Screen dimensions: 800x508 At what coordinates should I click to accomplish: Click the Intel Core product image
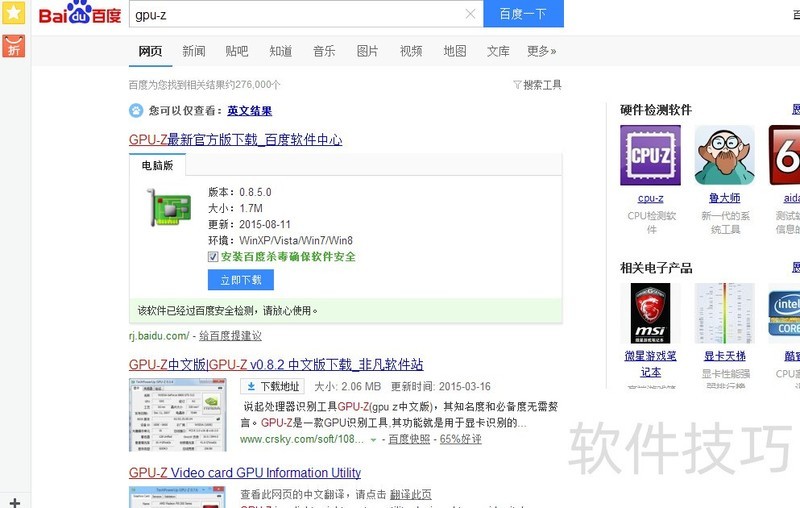click(x=784, y=313)
